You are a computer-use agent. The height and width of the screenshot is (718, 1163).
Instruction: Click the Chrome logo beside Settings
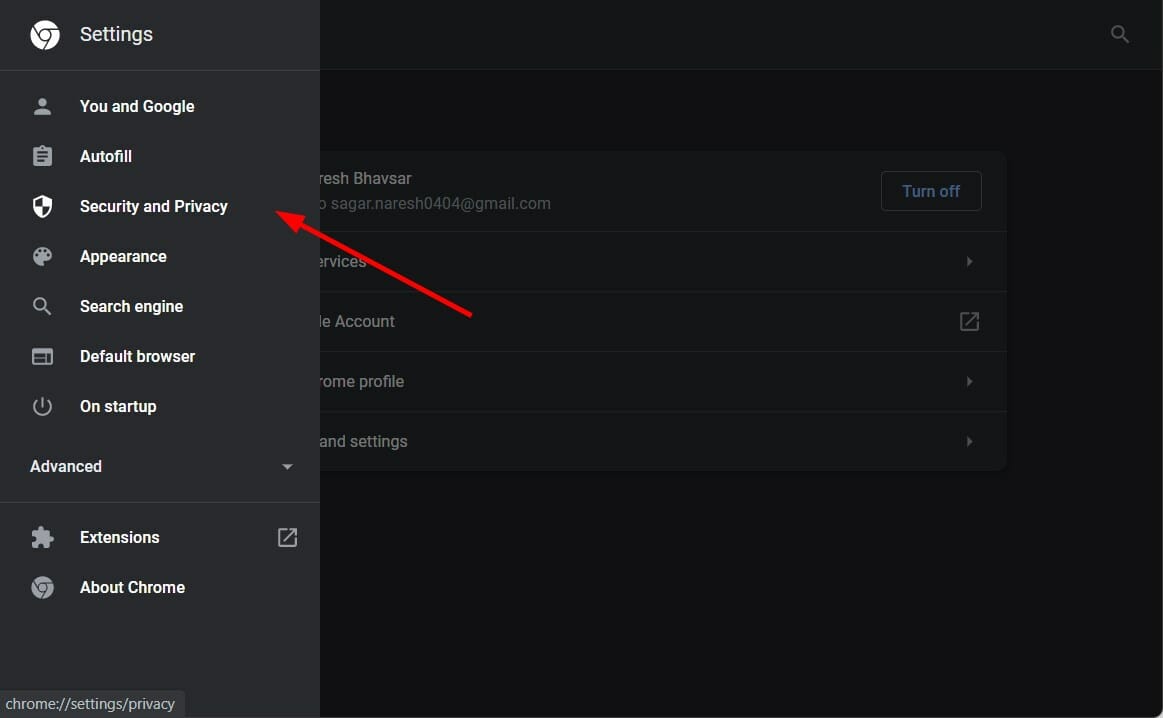pos(45,35)
